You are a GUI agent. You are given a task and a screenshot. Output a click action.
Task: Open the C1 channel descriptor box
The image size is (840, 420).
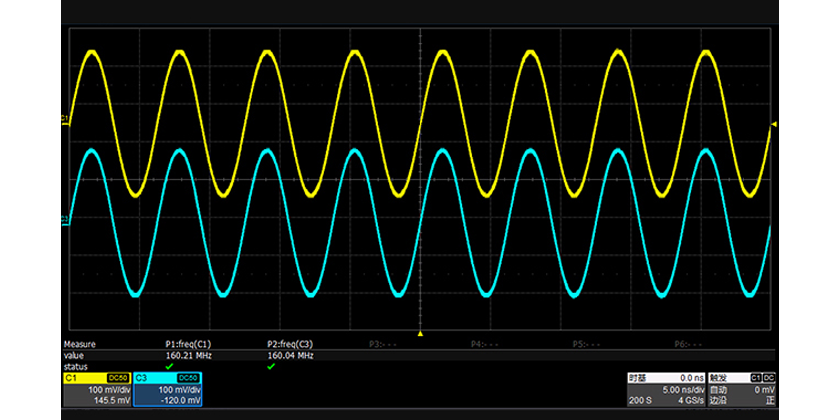click(96, 389)
